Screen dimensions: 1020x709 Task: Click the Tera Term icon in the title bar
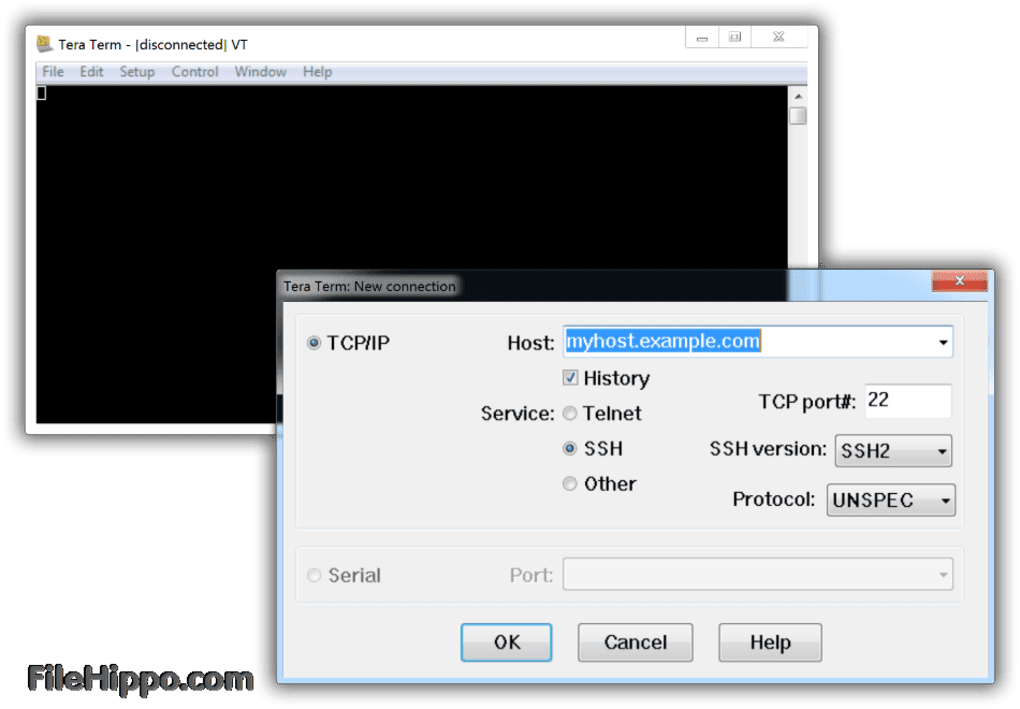click(42, 44)
